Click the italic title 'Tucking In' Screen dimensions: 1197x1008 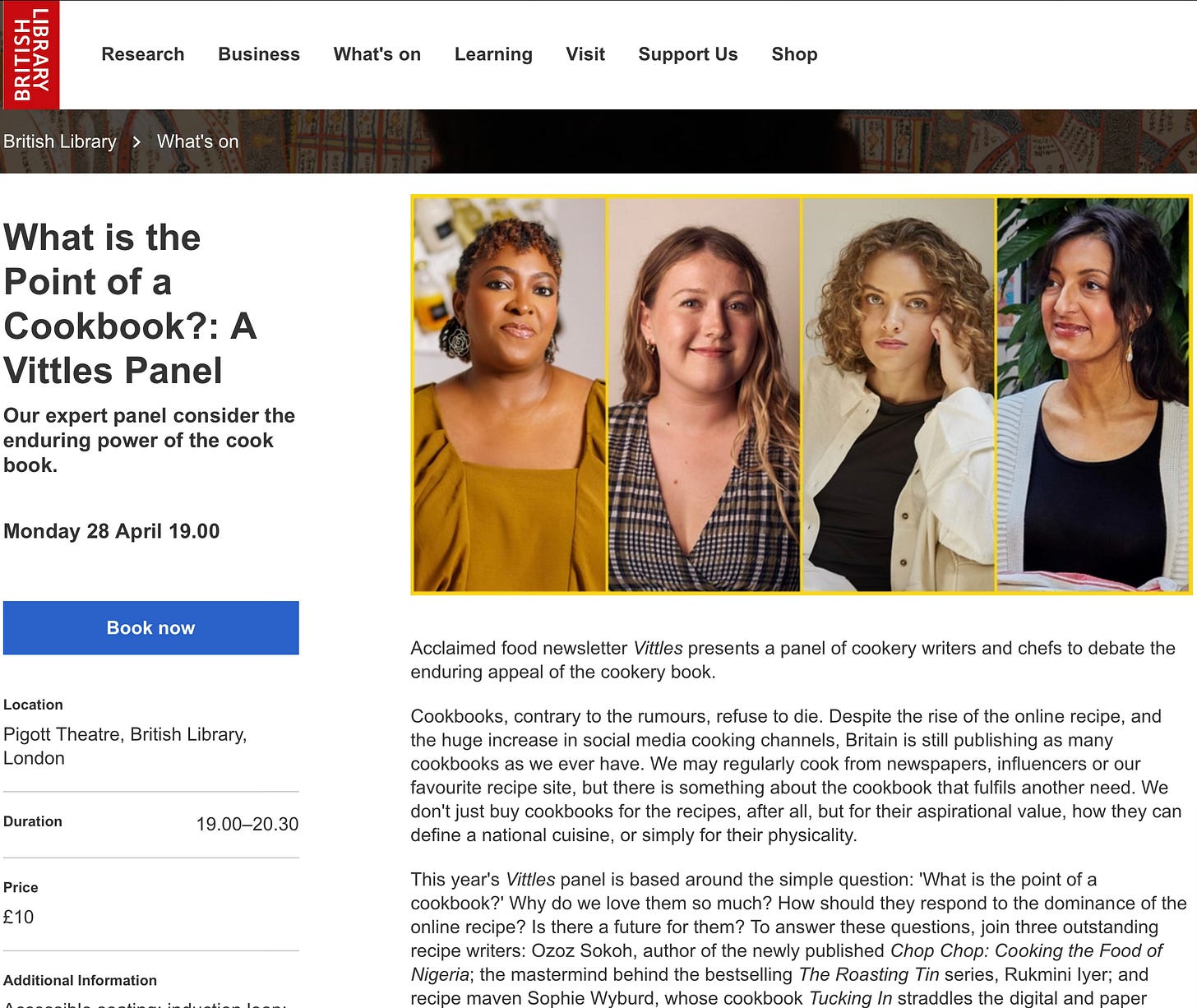click(851, 998)
